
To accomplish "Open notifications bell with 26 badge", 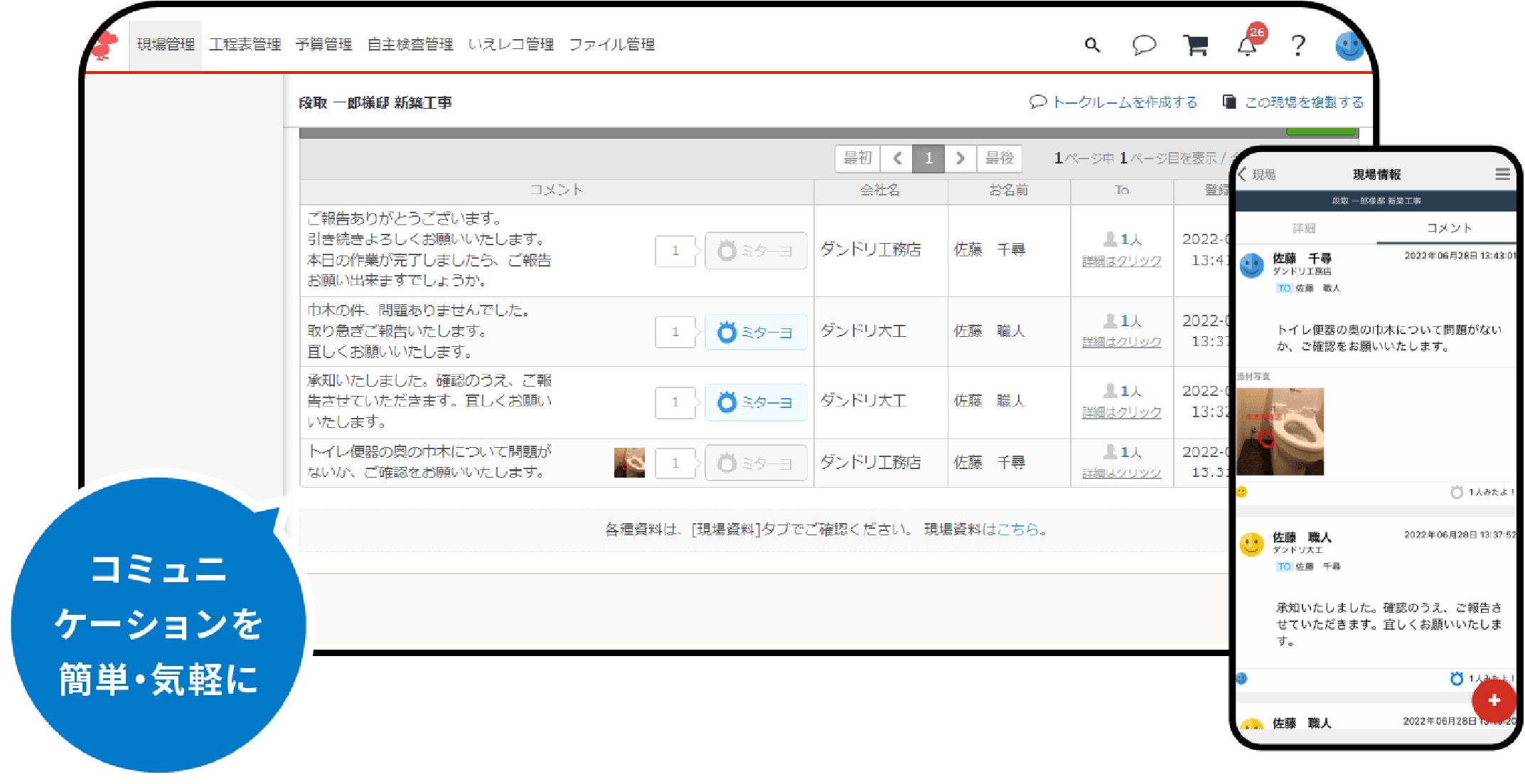I will [x=1248, y=45].
